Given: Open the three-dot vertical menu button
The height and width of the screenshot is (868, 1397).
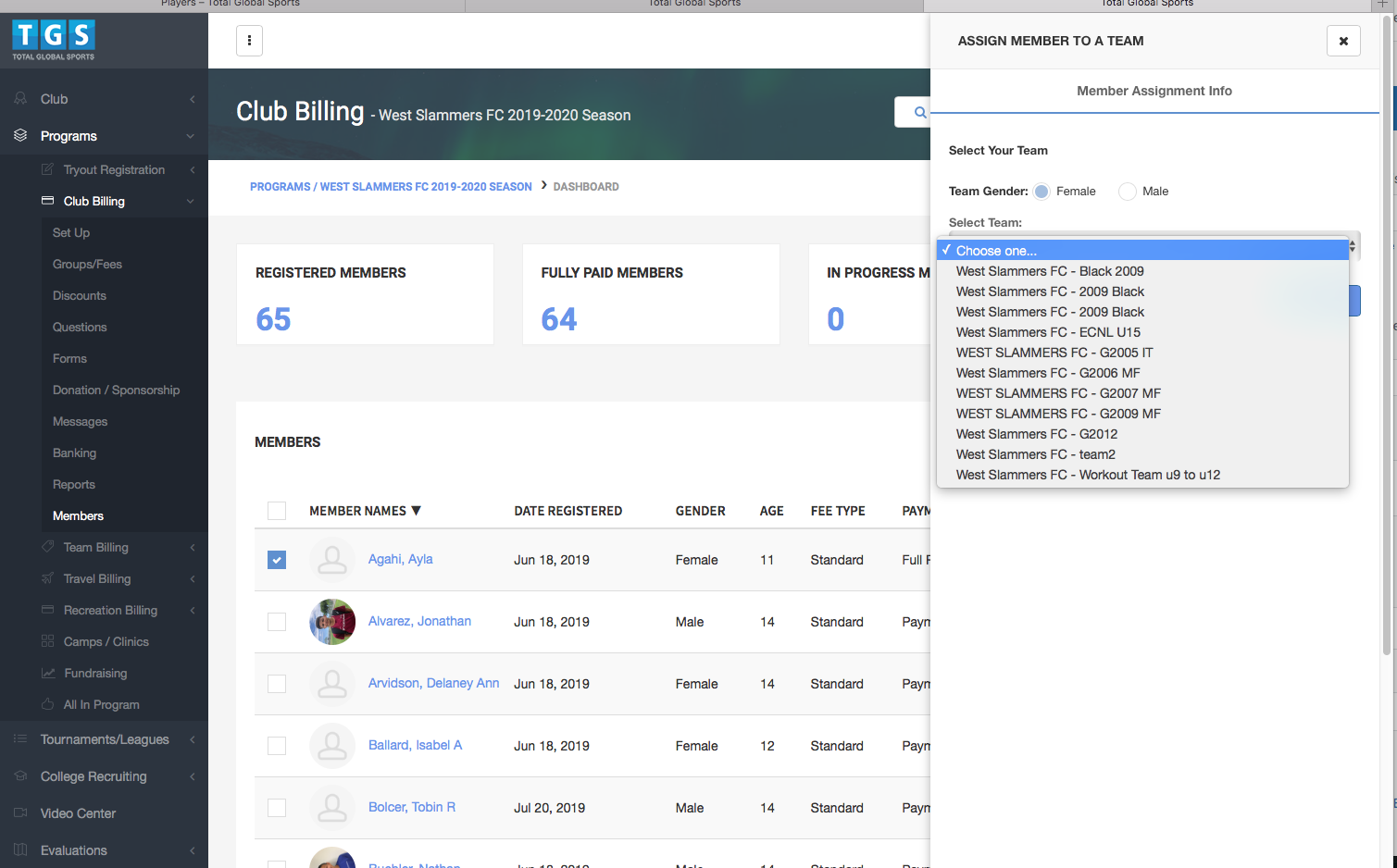Looking at the screenshot, I should coord(249,41).
